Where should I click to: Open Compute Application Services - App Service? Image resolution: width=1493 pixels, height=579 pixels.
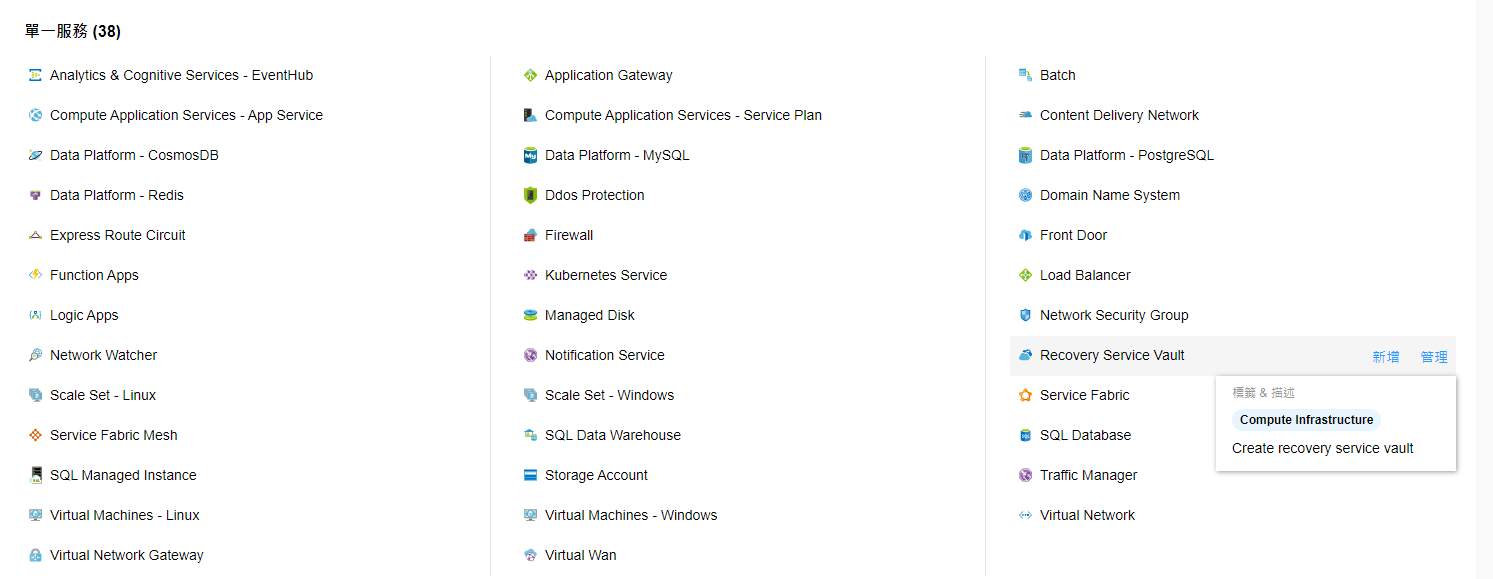pos(186,115)
